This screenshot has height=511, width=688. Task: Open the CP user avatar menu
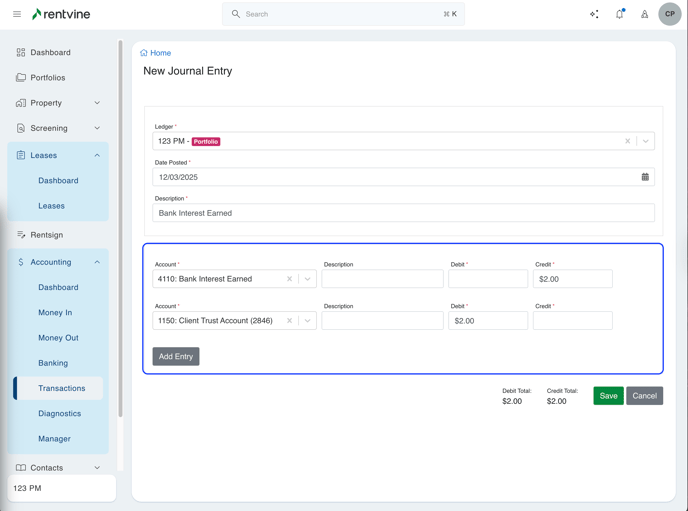click(x=669, y=14)
